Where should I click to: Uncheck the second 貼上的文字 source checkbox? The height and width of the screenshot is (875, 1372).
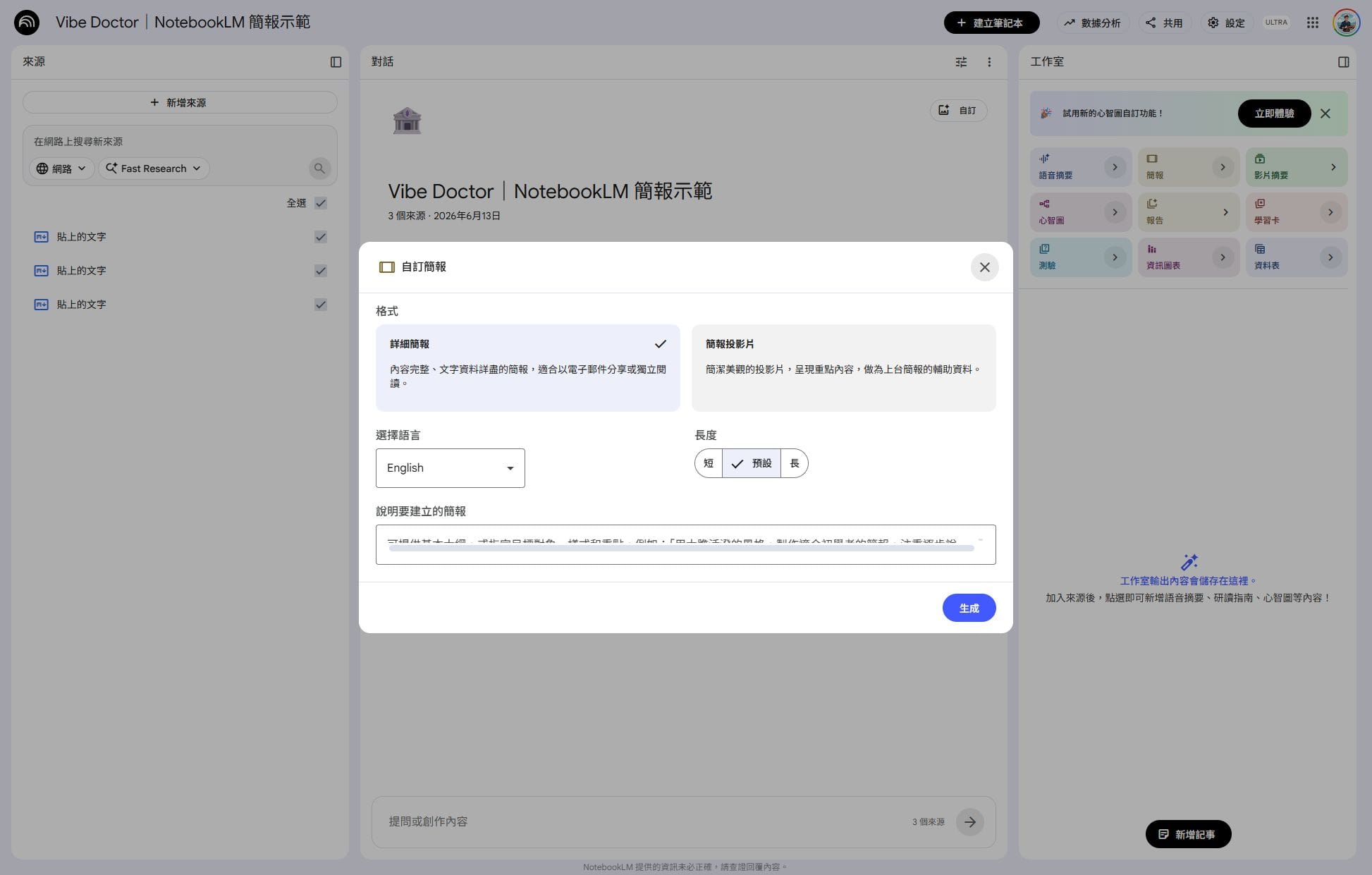(321, 271)
